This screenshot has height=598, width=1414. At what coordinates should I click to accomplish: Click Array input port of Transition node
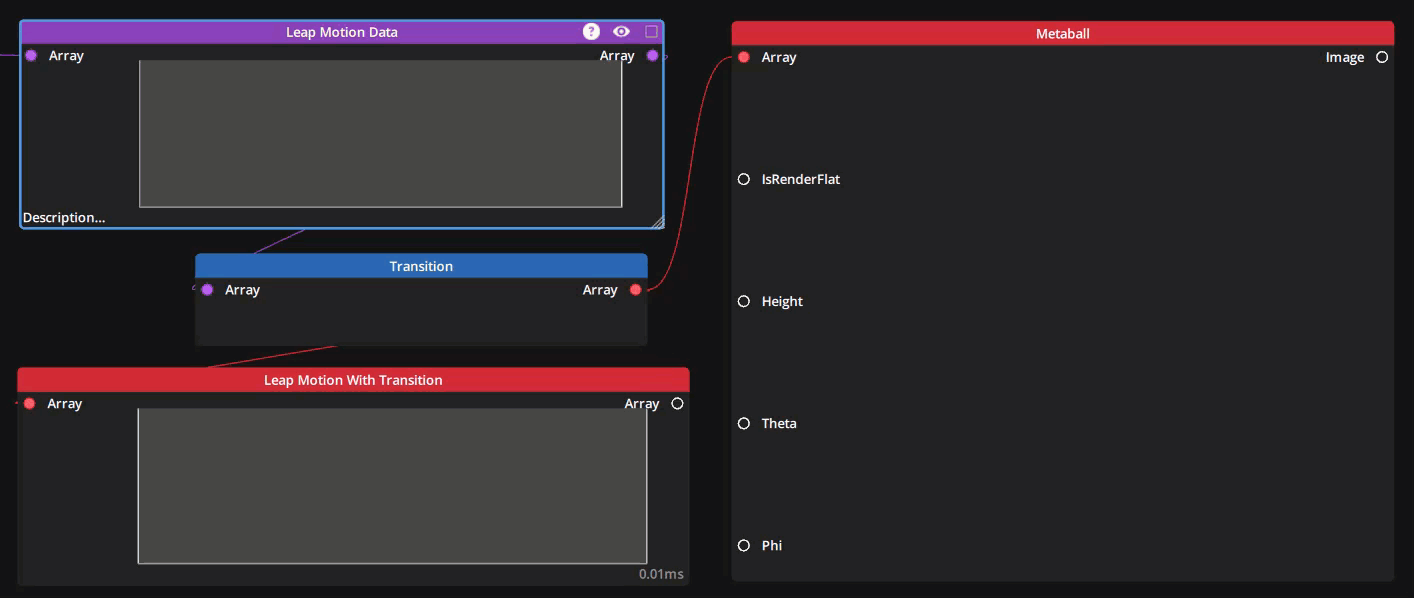pos(207,290)
